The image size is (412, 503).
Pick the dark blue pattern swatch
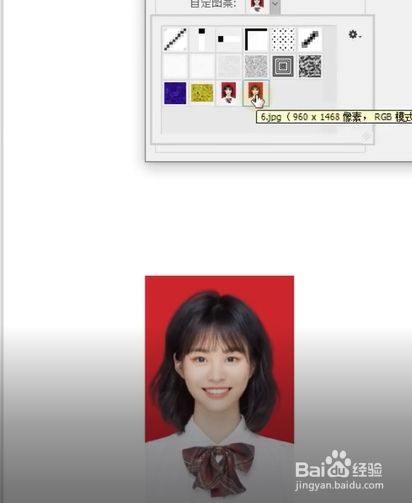(x=175, y=93)
